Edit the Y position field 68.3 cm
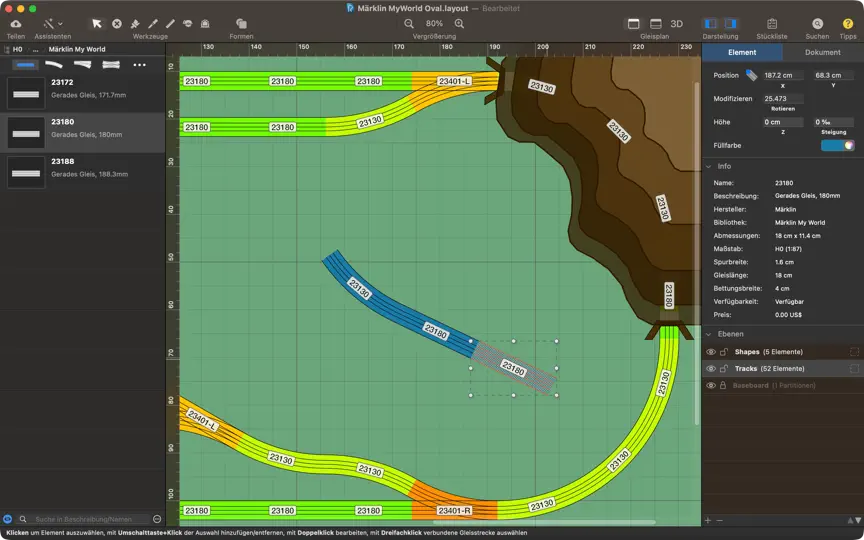The width and height of the screenshot is (864, 540). pyautogui.click(x=834, y=75)
